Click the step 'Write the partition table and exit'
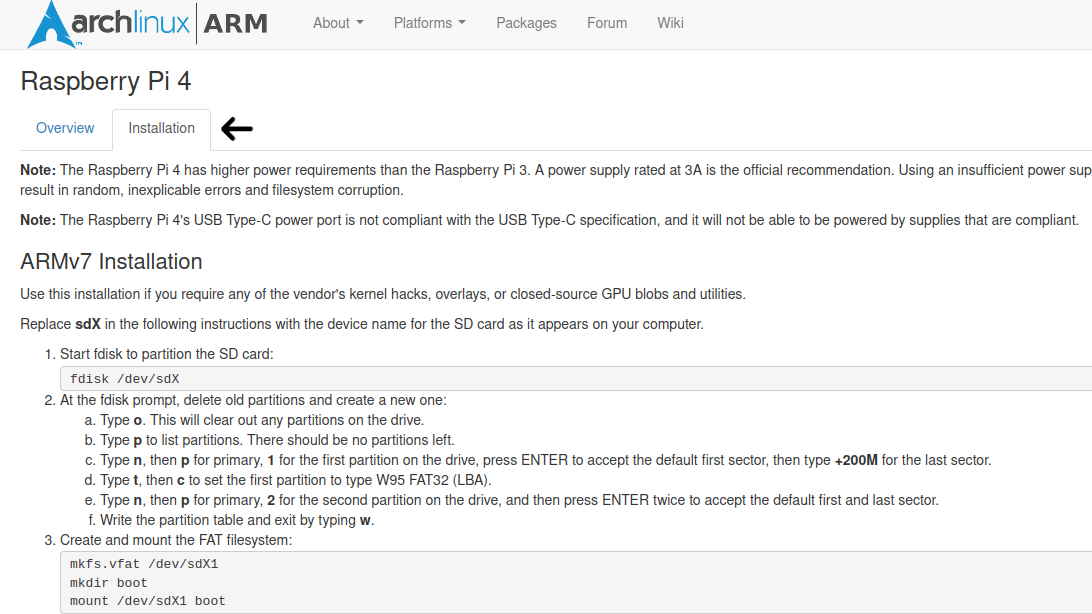The image size is (1092, 614). pos(237,520)
